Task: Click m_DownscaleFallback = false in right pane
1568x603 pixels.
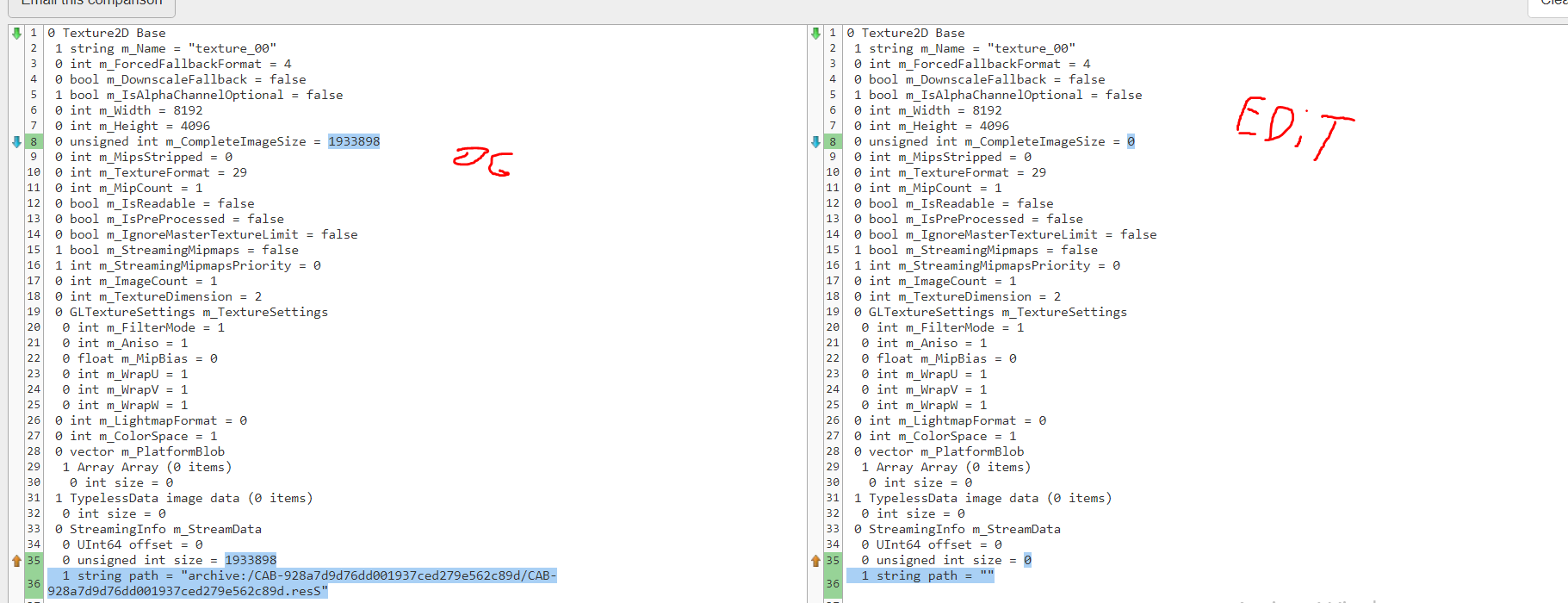Action: [980, 79]
